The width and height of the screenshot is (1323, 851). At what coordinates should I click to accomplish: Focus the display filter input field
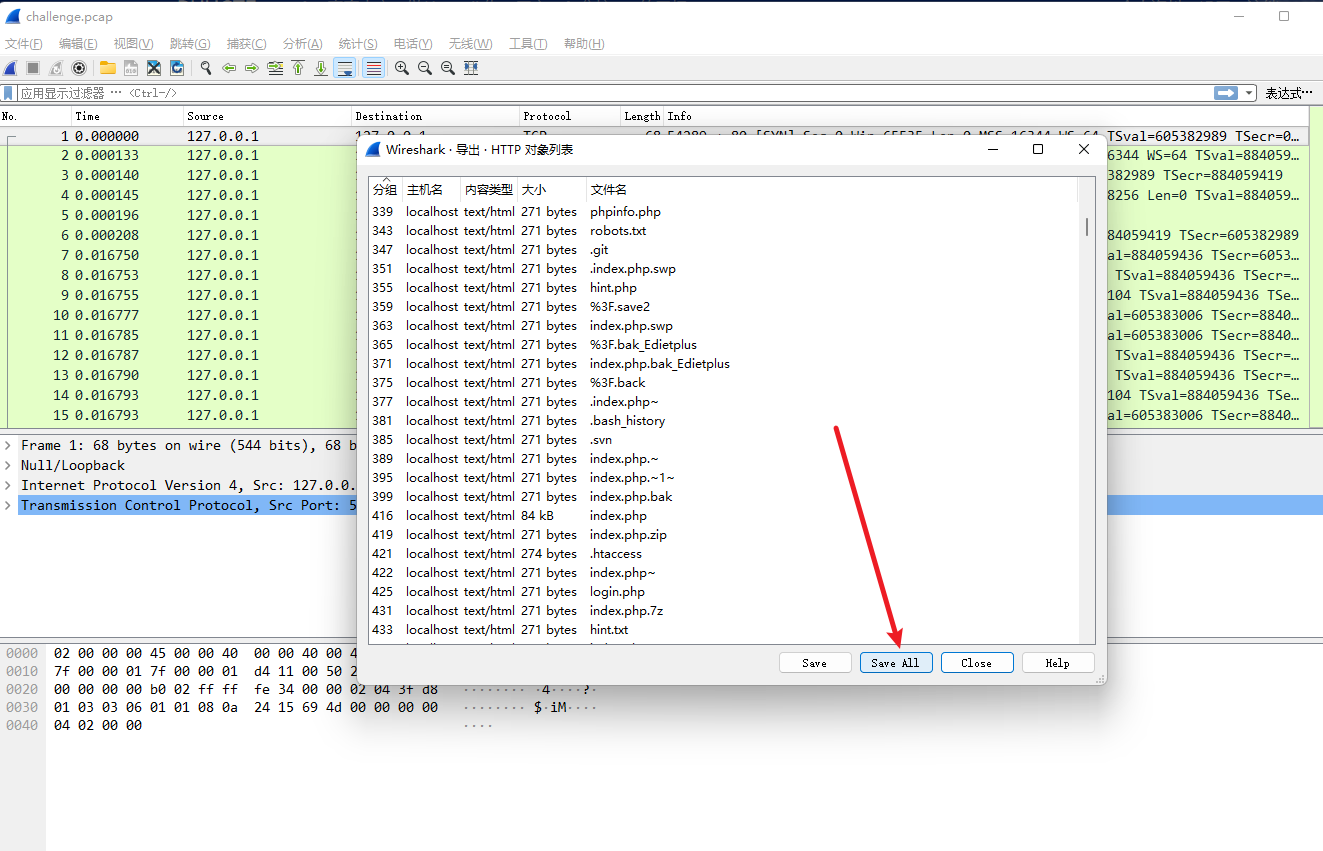click(614, 93)
